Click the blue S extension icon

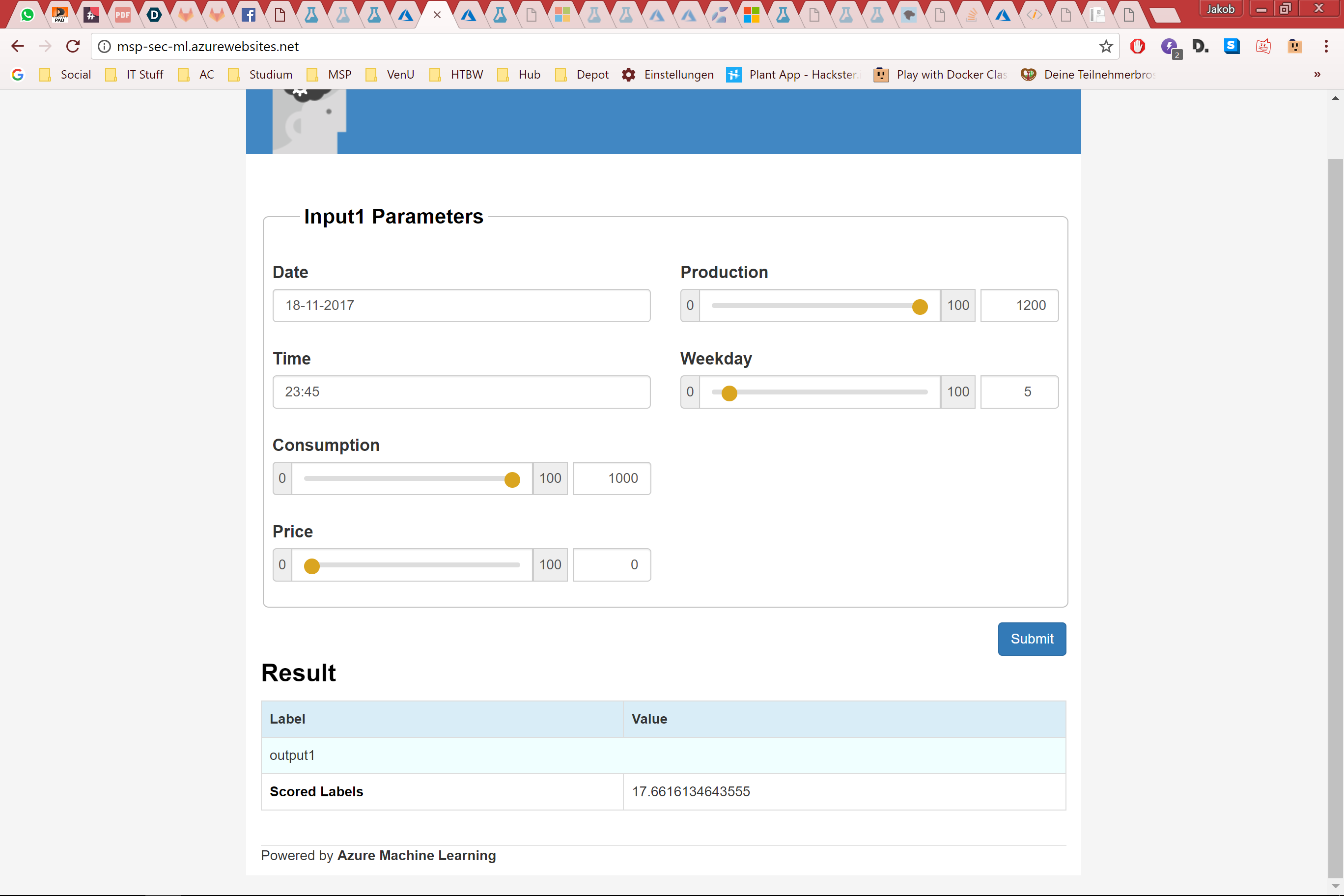click(x=1232, y=46)
